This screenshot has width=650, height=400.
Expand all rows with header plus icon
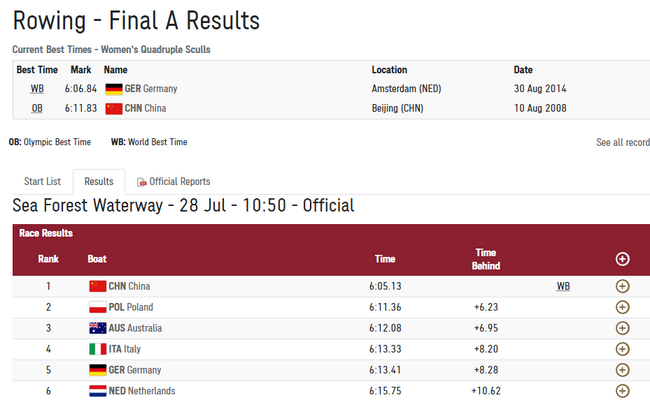622,259
